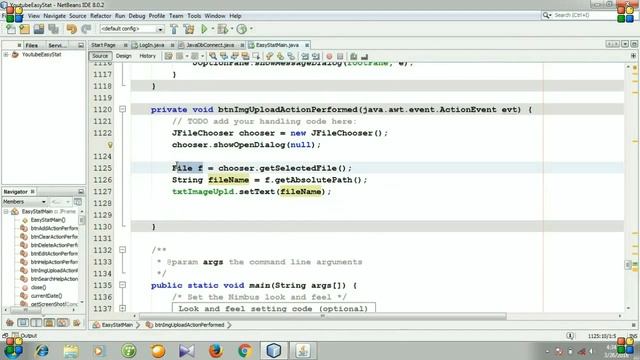Screen dimensions: 640x360
Task: Collapse the EasyStatMain node in Navigator
Action: click(x=6, y=211)
